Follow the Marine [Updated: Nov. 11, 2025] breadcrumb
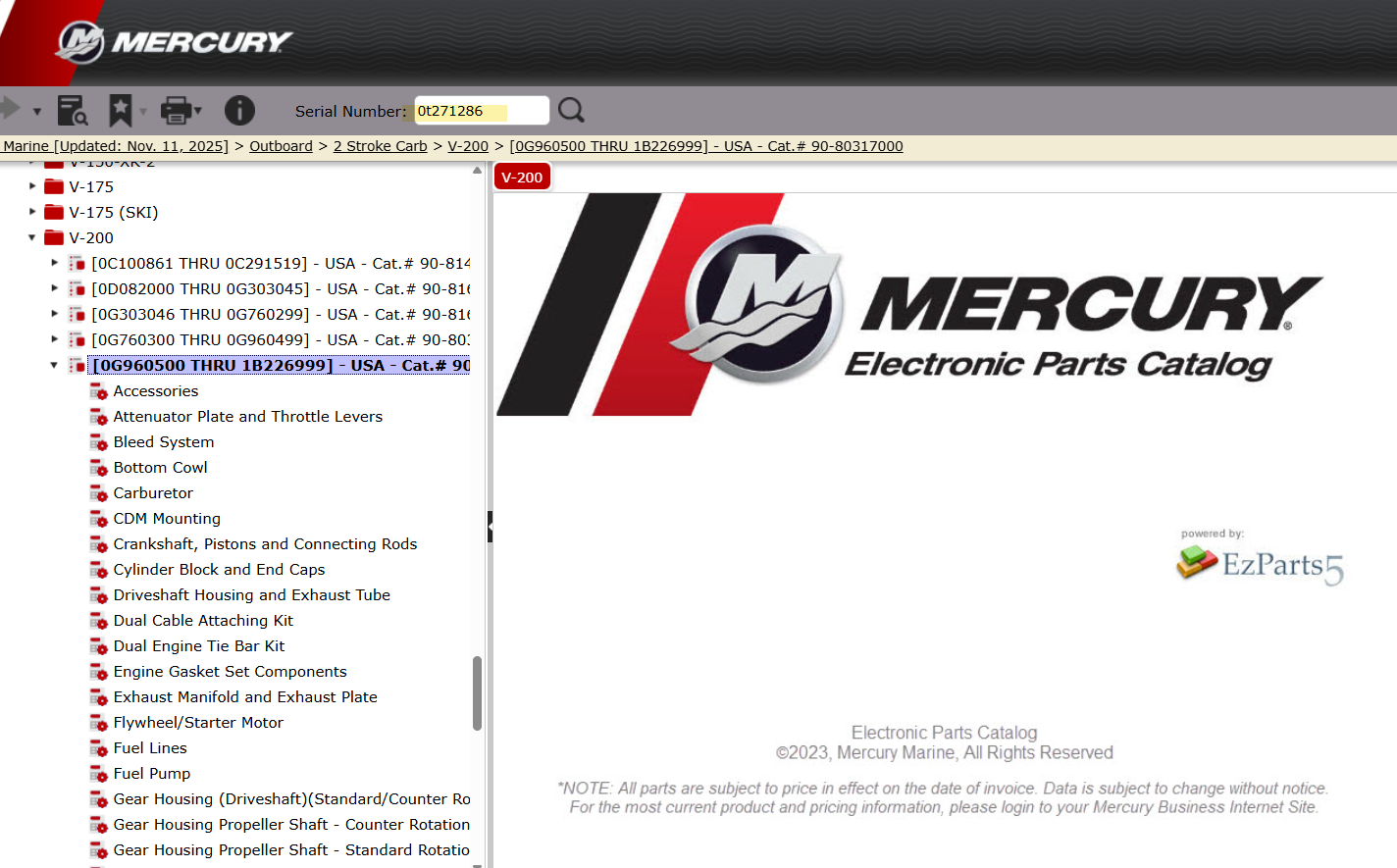Image resolution: width=1397 pixels, height=868 pixels. [114, 146]
